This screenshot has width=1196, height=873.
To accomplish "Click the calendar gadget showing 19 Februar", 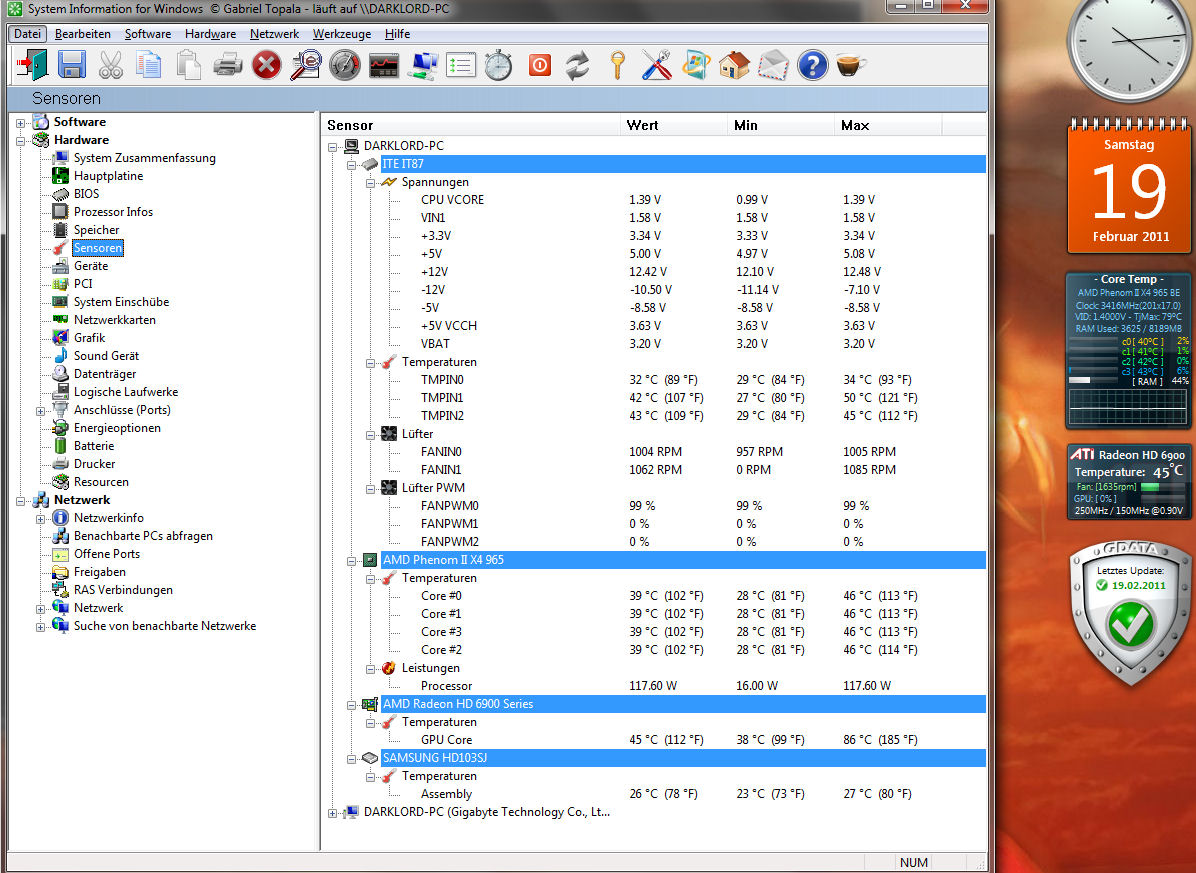I will 1130,187.
